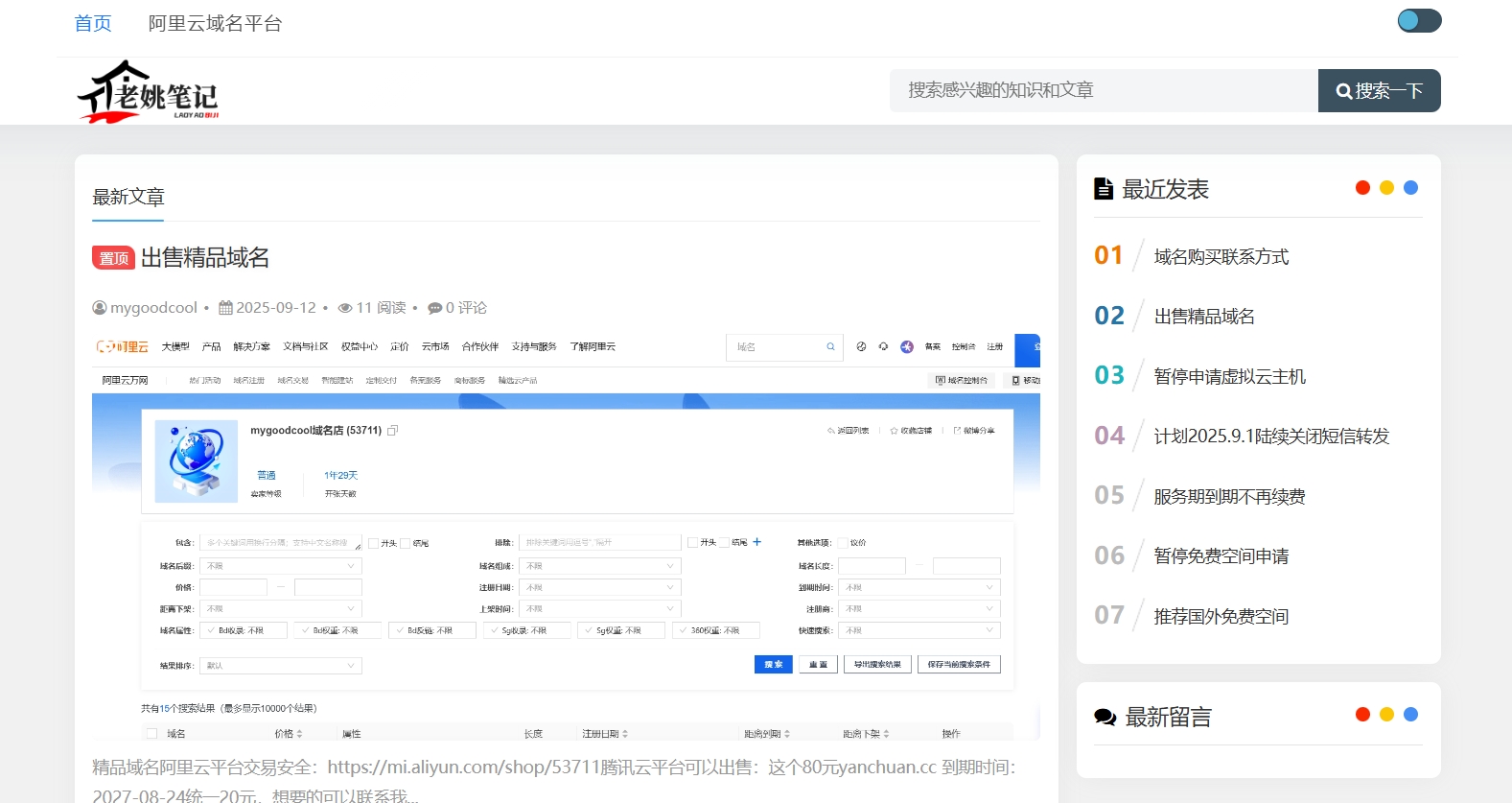
Task: Click the chat bubbles icon beside 最新留言
Action: pyautogui.click(x=1105, y=717)
